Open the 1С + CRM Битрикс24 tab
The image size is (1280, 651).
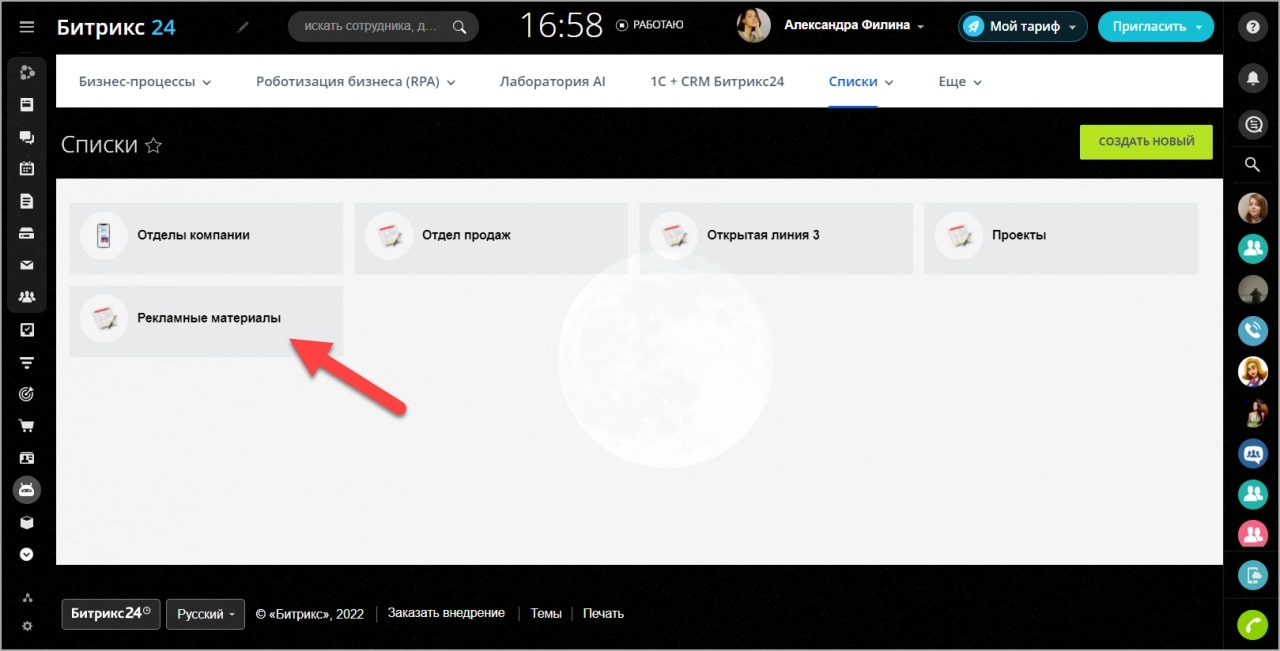tap(717, 82)
